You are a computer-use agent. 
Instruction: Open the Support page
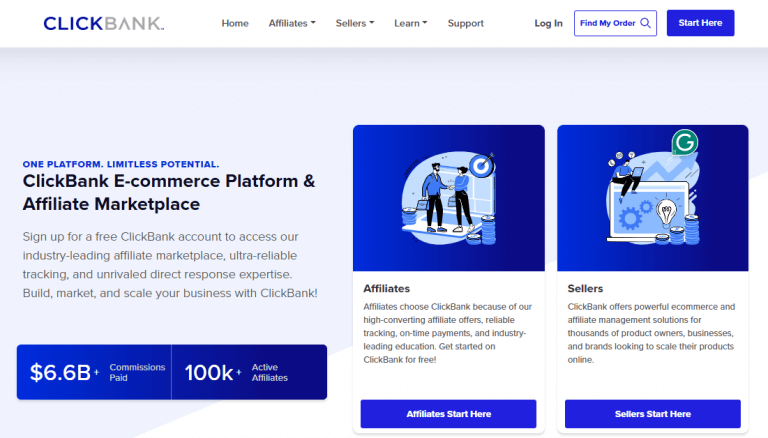pos(465,23)
